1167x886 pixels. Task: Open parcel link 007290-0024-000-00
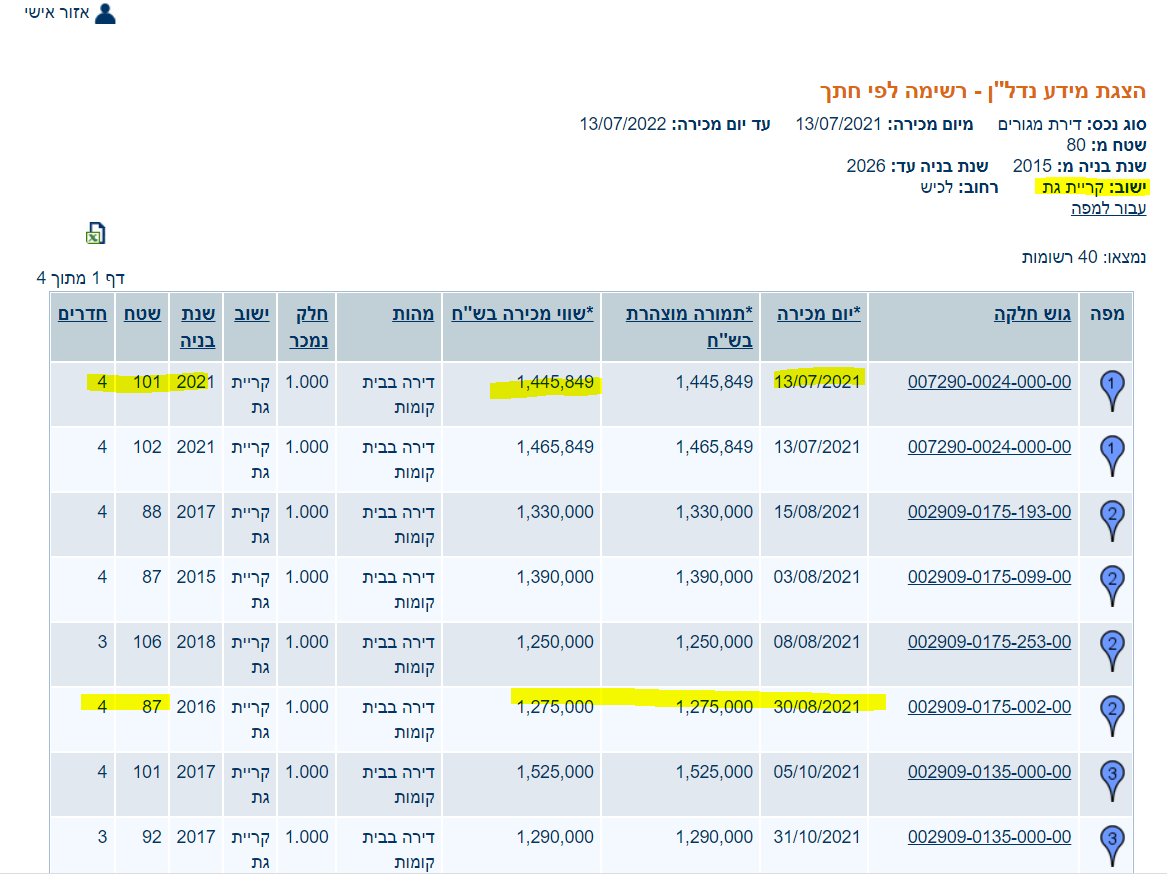[x=989, y=382]
